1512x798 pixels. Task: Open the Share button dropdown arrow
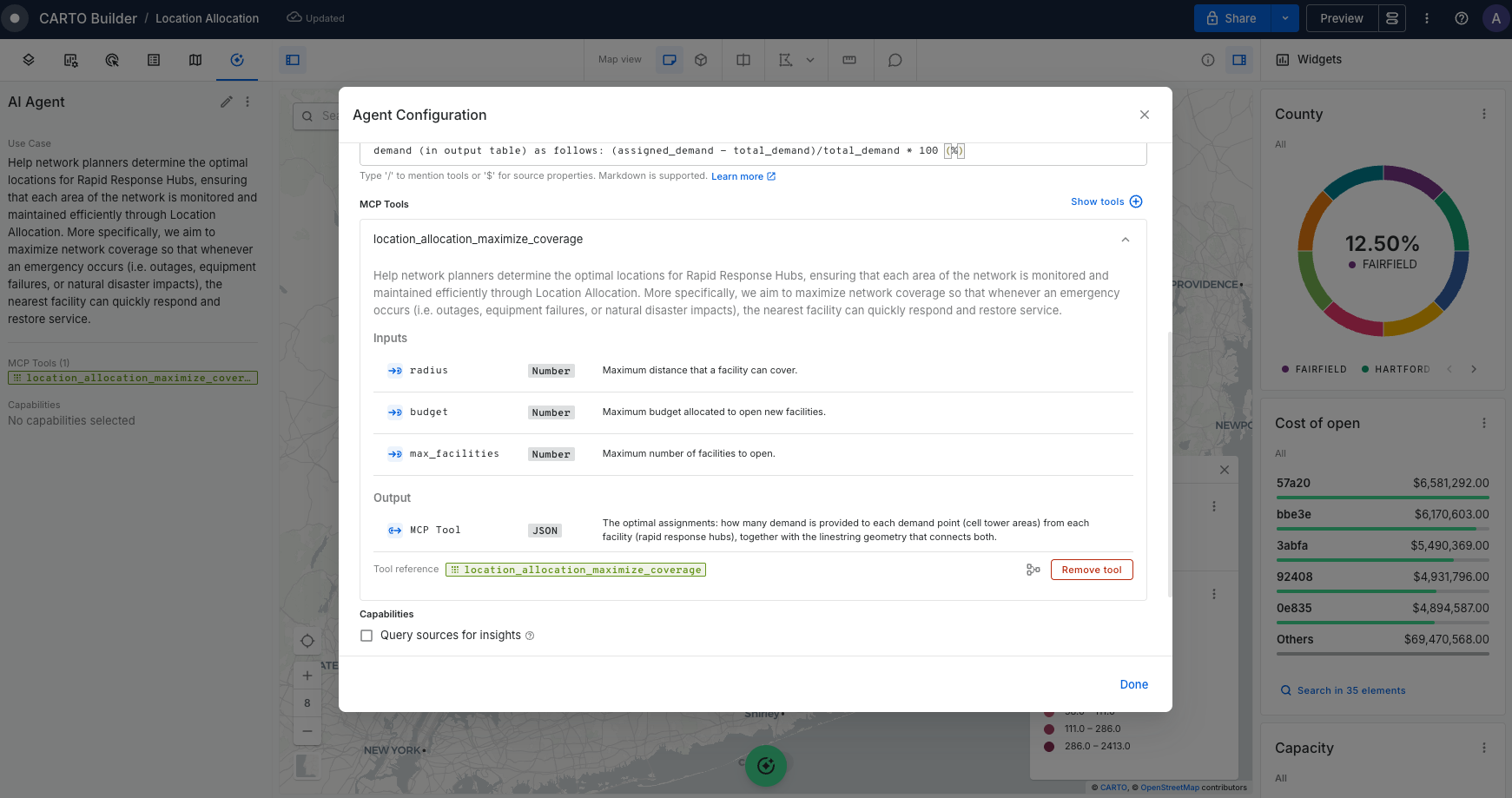tap(1284, 18)
